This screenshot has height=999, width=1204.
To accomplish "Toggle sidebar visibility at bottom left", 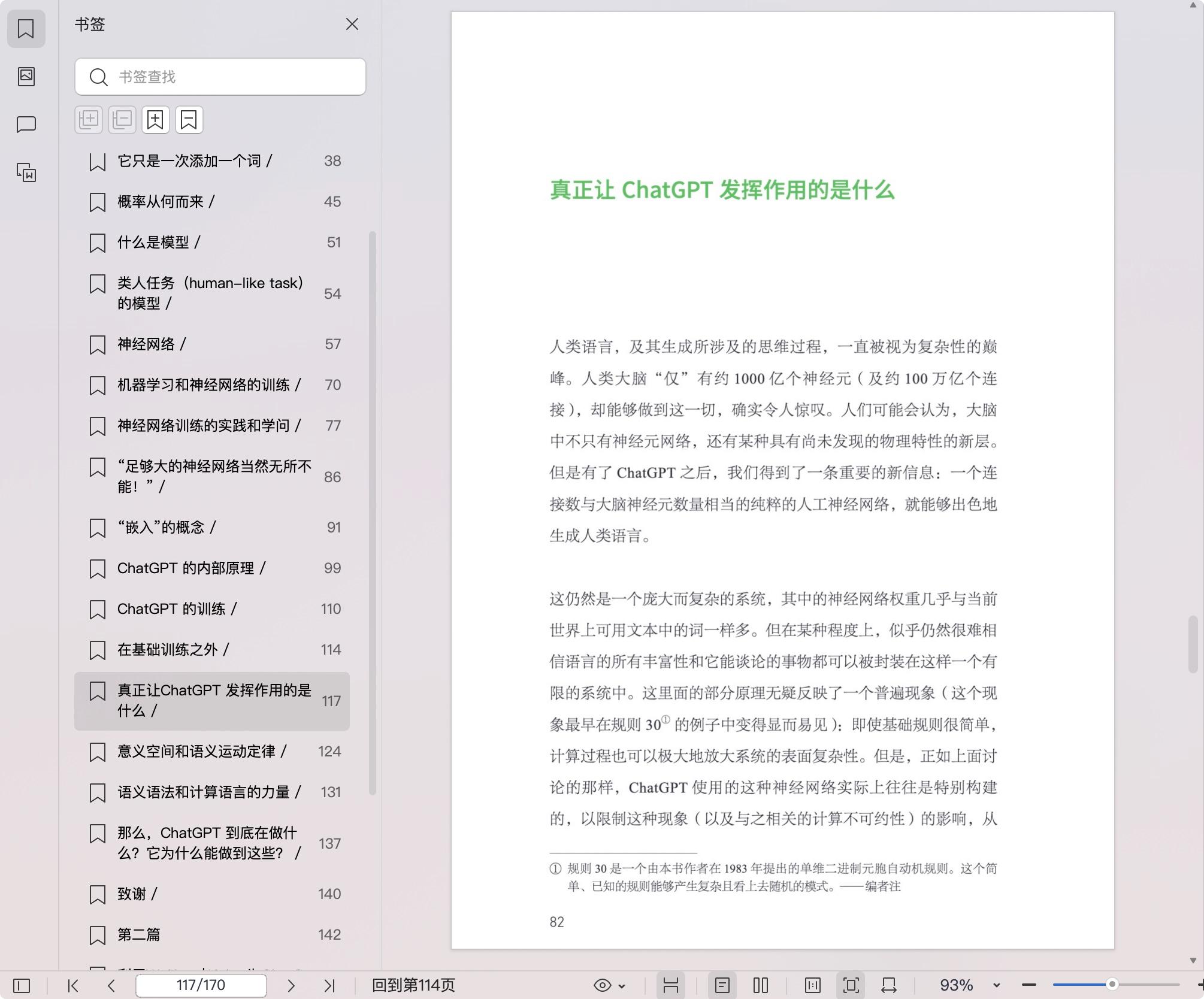I will coord(22,985).
